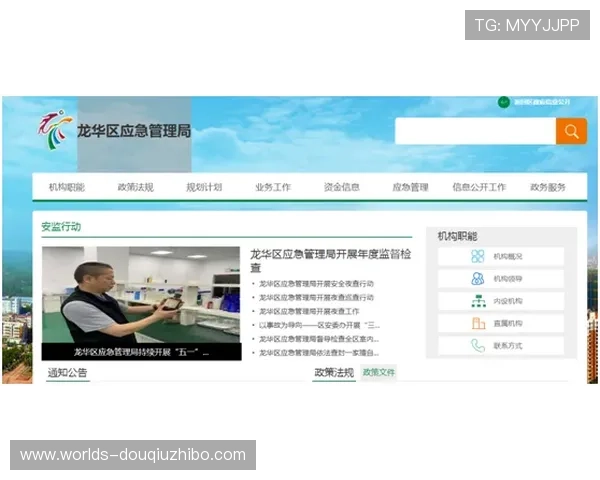Click the 联系方式 phone icon

pyautogui.click(x=478, y=346)
